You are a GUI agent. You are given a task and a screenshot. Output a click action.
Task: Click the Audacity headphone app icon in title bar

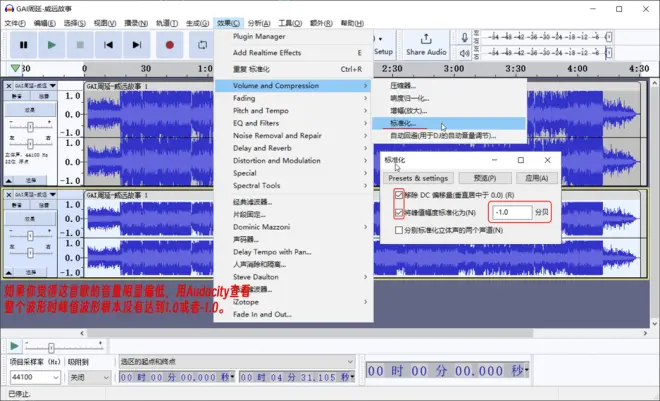pyautogui.click(x=9, y=8)
